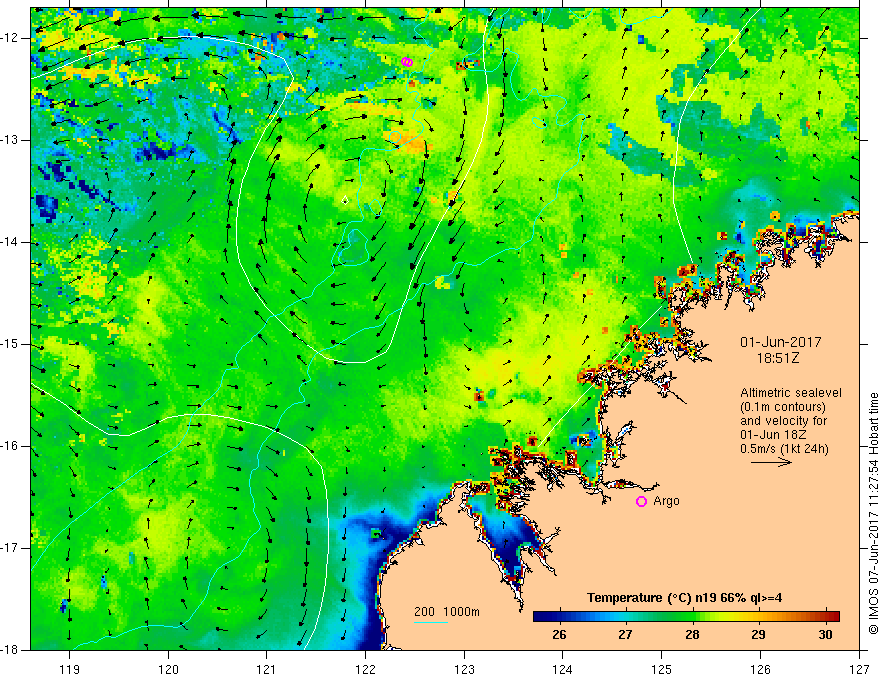Image resolution: width=880 pixels, height=680 pixels.
Task: Click the 'Temperature (°C) n19 66% ql>=4' title
Action: [684, 598]
